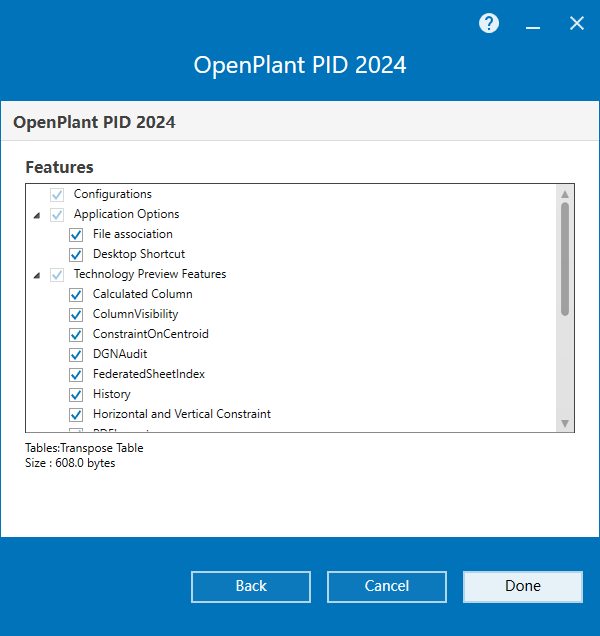Click the Size : 608.0 bytes text
Viewport: 600px width, 636px height.
click(70, 463)
